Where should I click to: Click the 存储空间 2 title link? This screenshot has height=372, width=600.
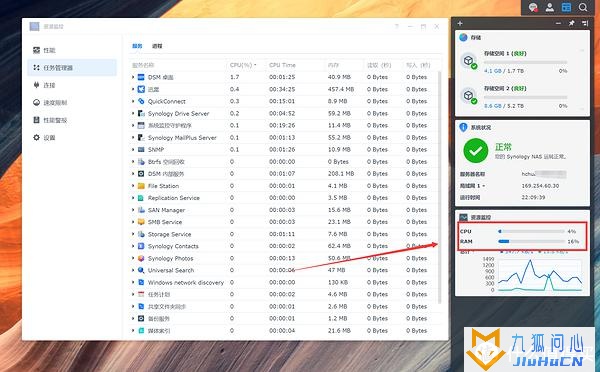(505, 88)
